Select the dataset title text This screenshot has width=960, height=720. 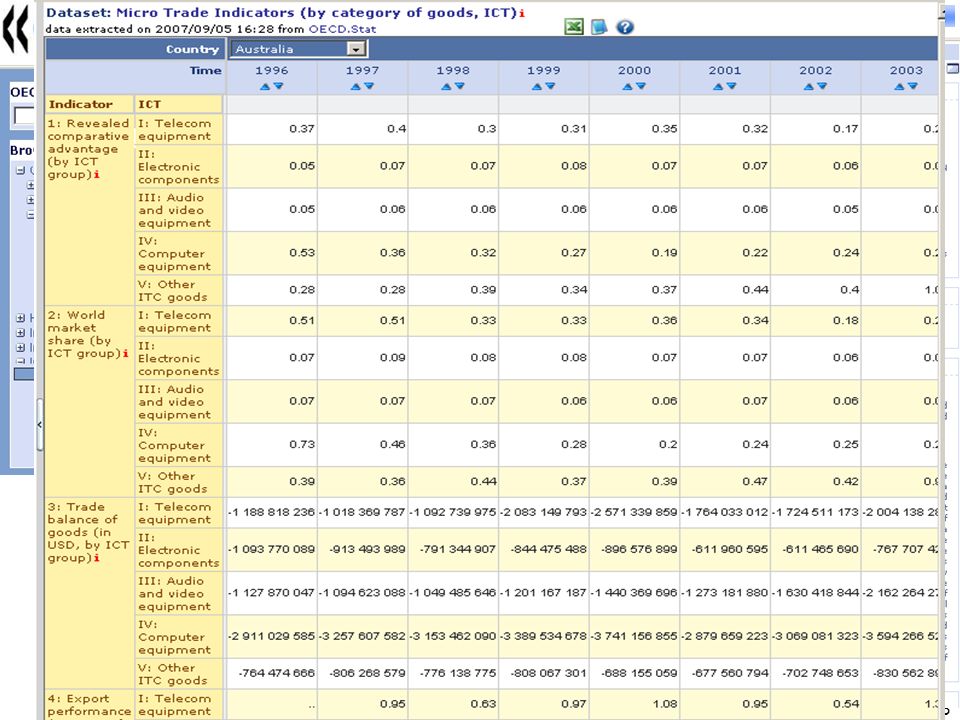[282, 12]
